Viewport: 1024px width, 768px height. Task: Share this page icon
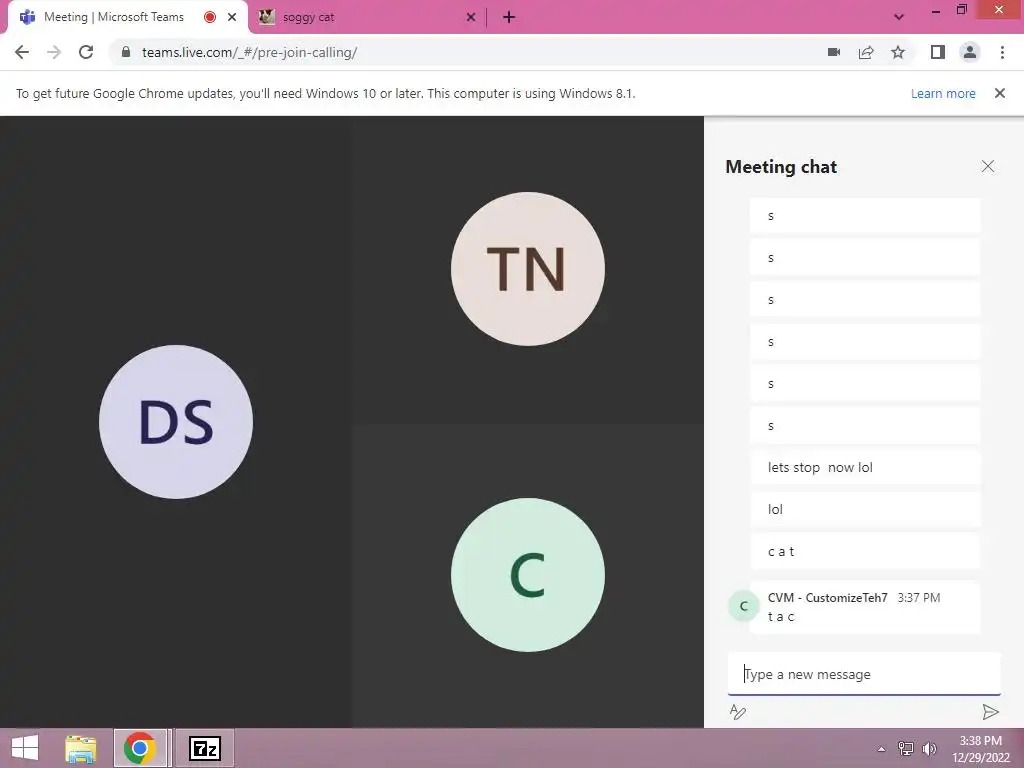(x=866, y=52)
